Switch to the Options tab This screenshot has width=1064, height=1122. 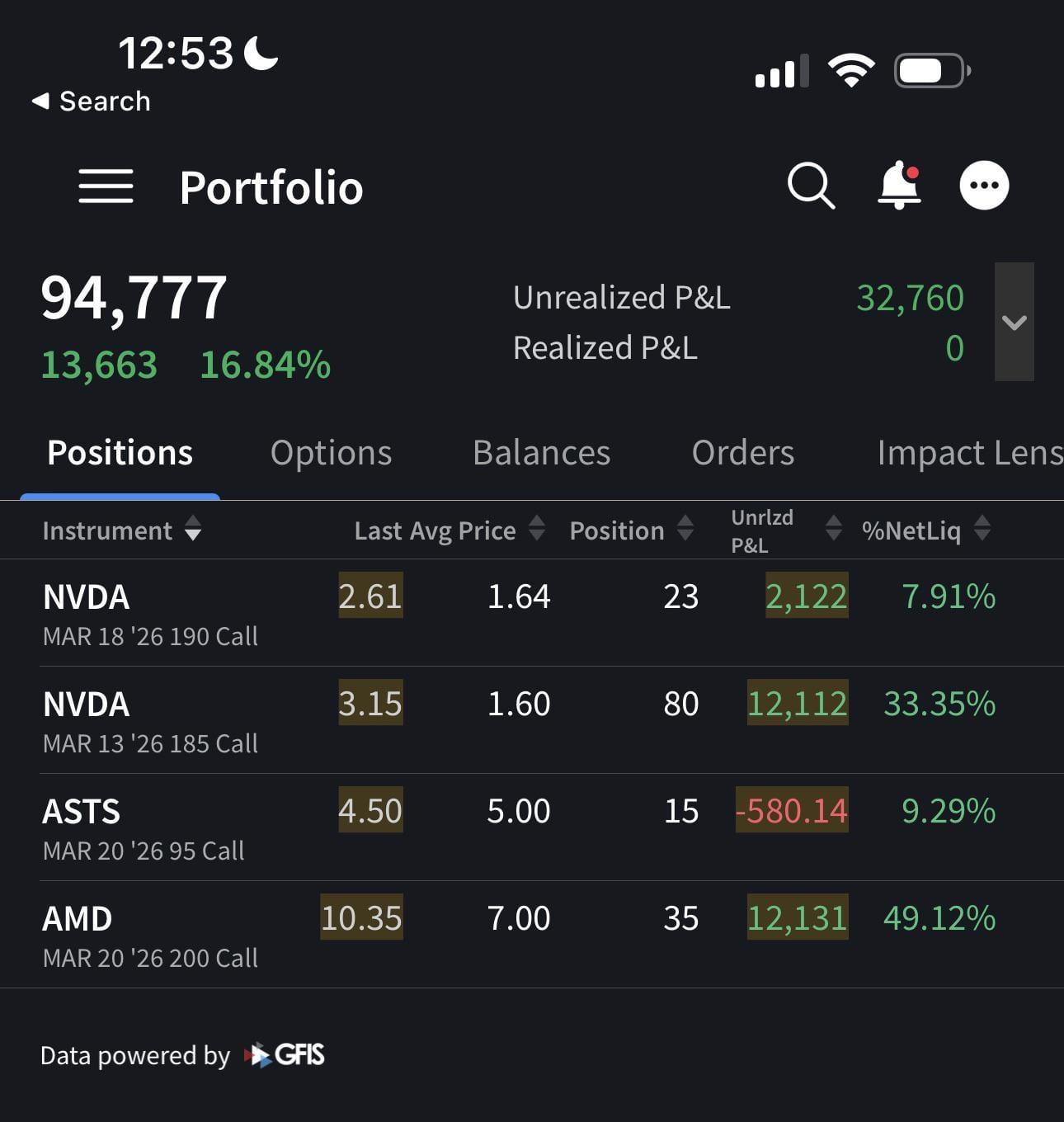(331, 453)
